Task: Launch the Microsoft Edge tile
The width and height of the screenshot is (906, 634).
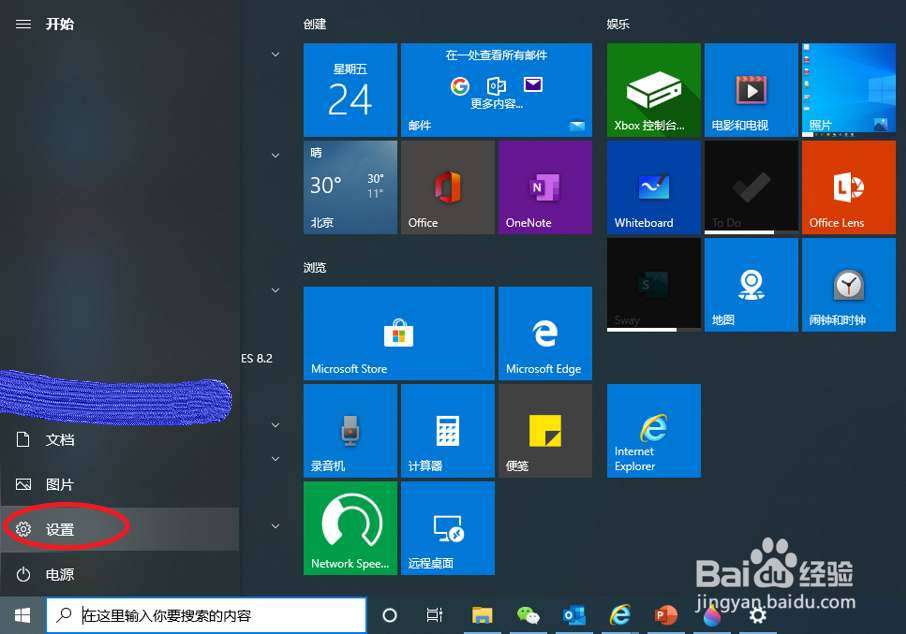Action: pyautogui.click(x=545, y=333)
